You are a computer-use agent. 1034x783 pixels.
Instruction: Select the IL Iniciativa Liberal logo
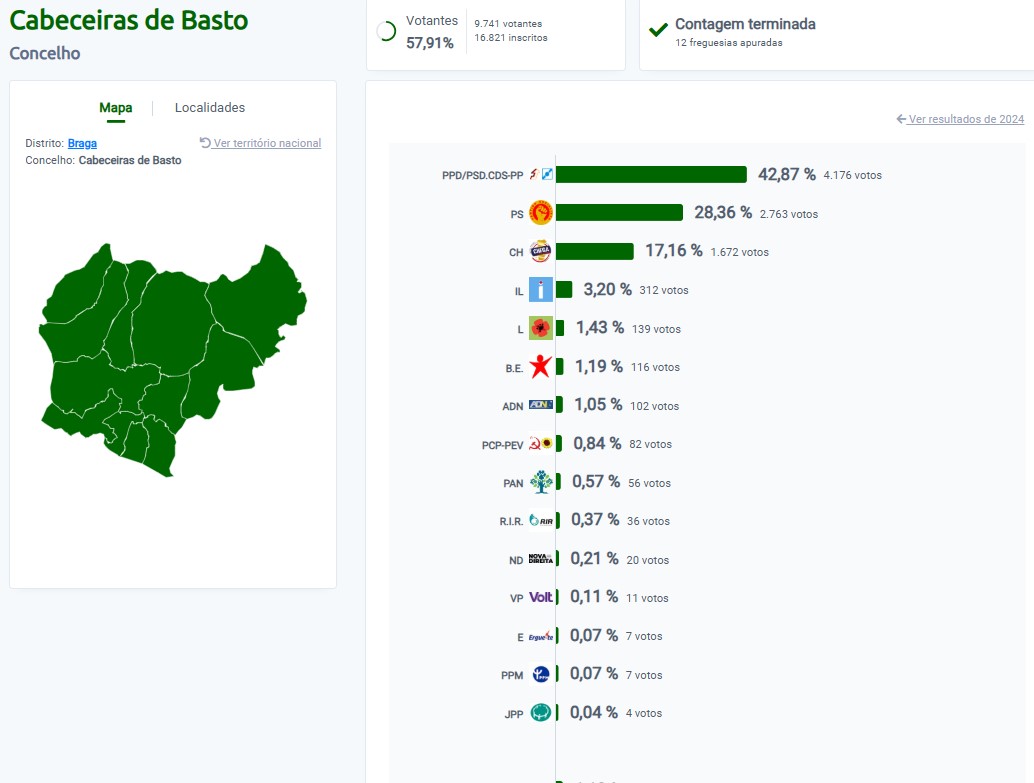coord(541,290)
